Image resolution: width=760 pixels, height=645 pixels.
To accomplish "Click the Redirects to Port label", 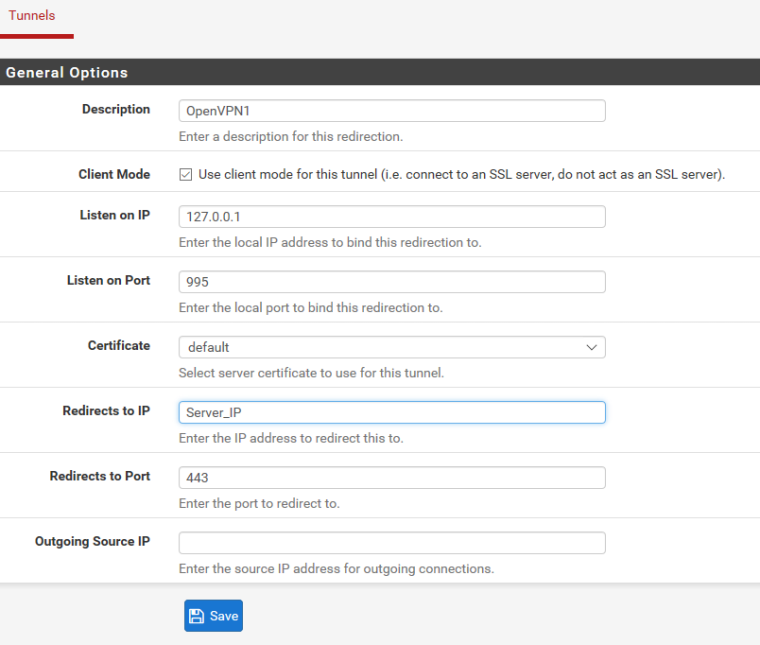I will click(100, 476).
